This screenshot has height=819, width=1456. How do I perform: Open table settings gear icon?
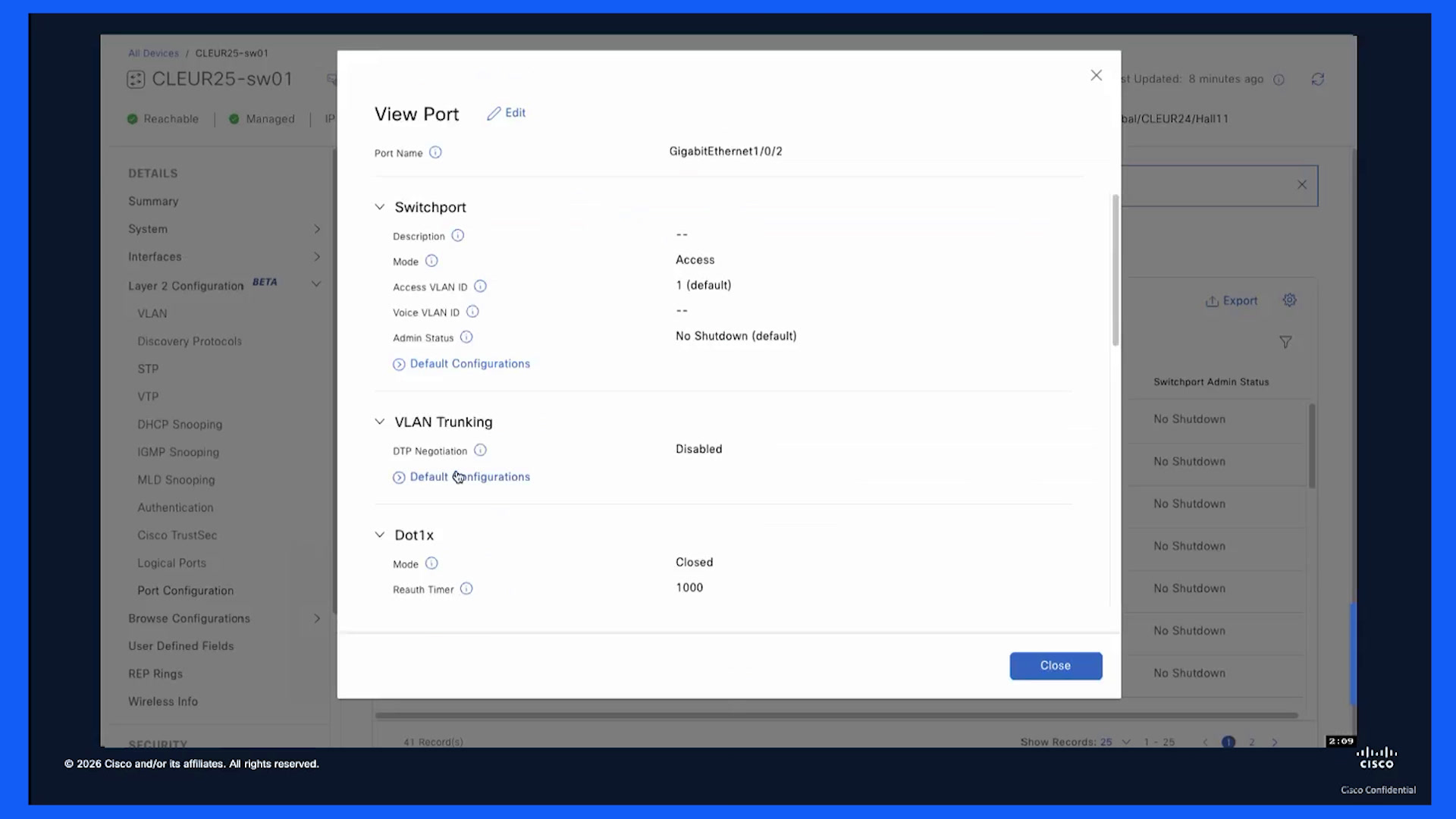[1289, 300]
